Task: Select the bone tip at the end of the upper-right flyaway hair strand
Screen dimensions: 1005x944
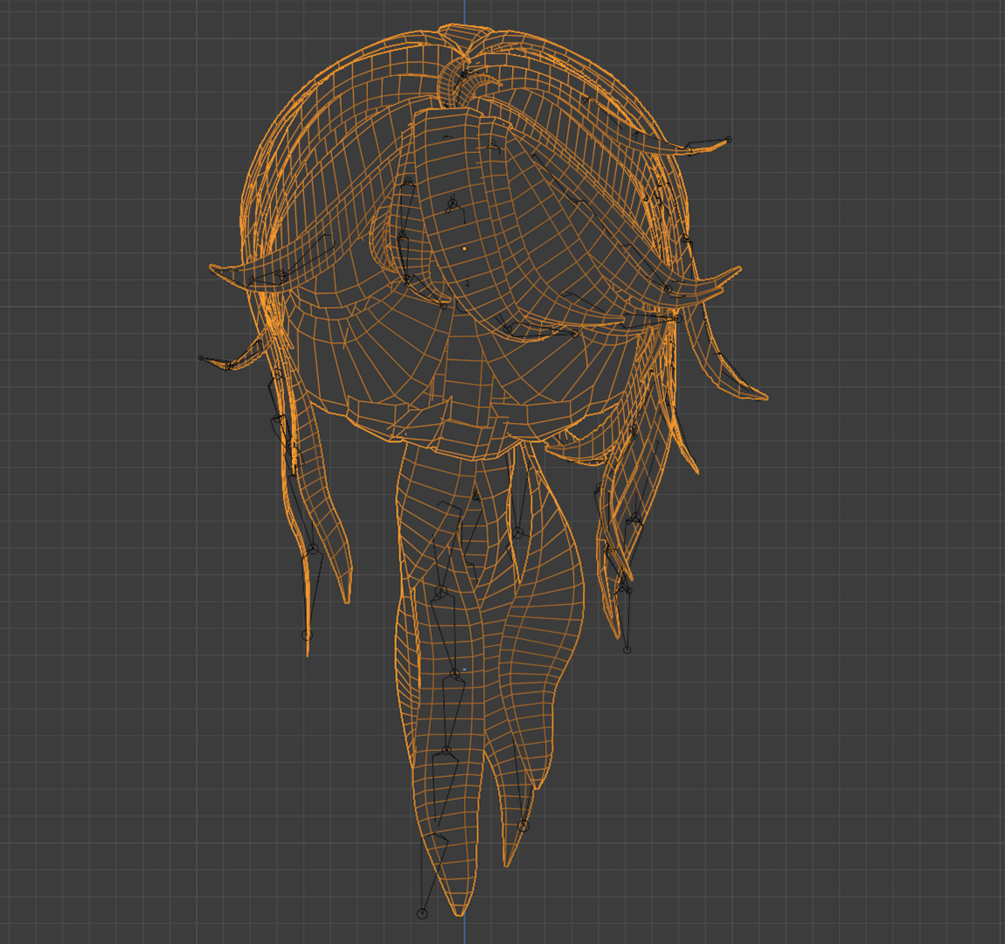Action: click(x=729, y=139)
